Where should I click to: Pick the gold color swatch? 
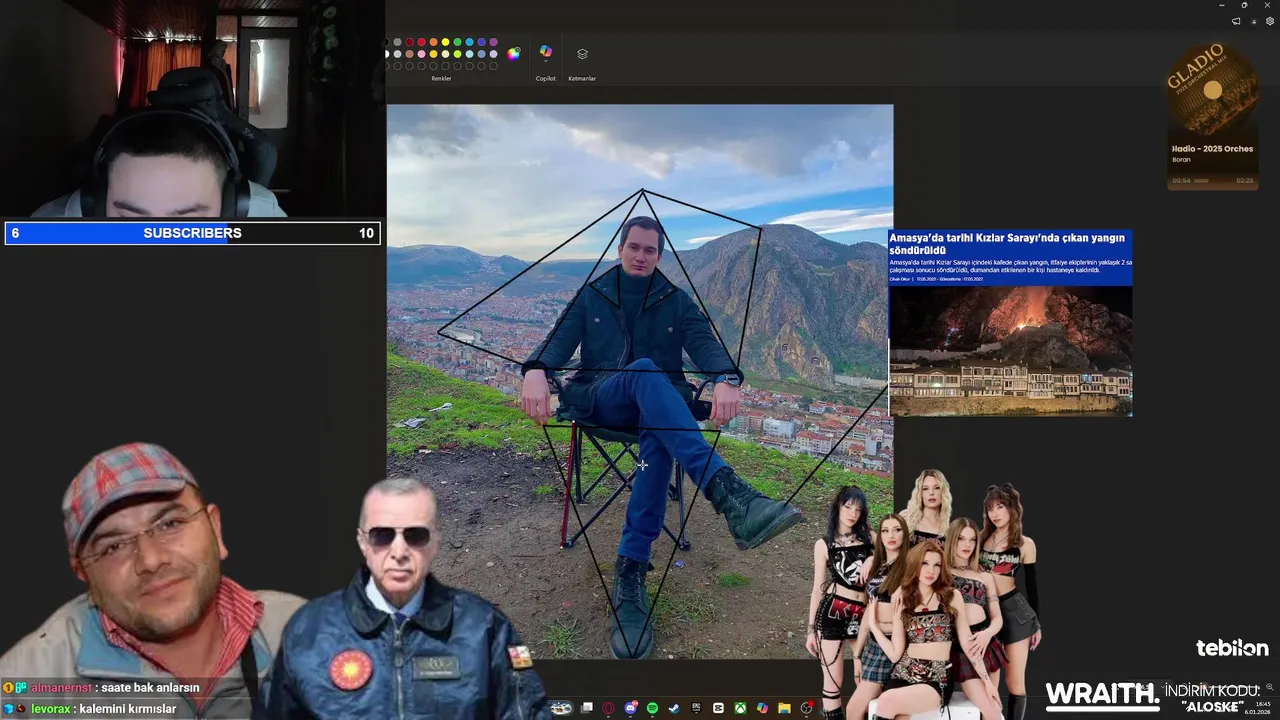[x=433, y=54]
